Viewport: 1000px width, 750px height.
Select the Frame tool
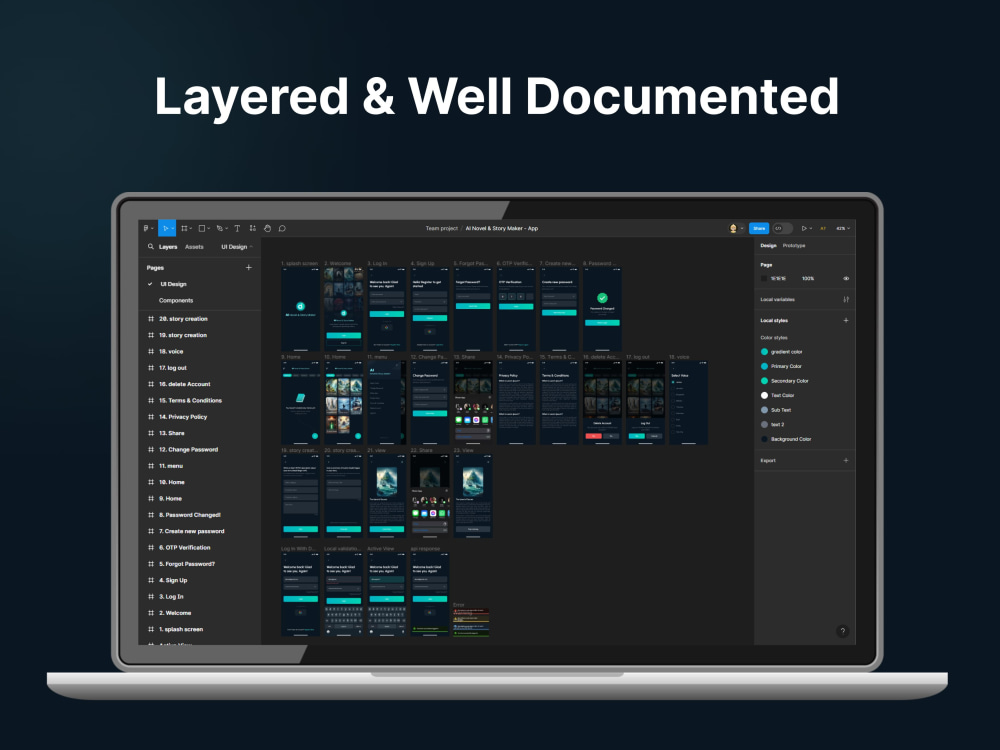coord(184,228)
